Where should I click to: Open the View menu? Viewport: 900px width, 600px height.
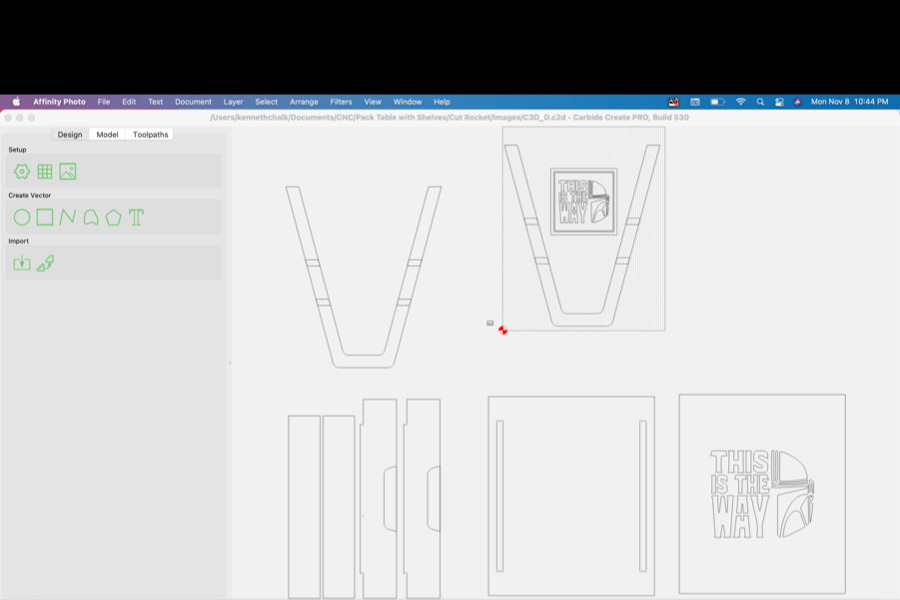tap(373, 102)
